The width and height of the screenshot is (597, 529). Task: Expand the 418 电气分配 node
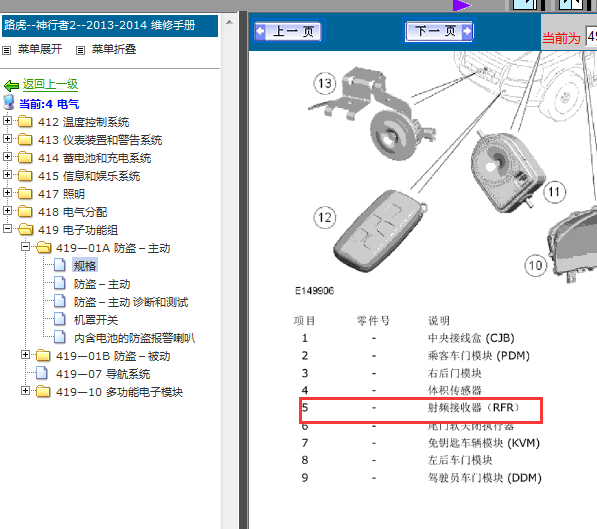[x=7, y=210]
